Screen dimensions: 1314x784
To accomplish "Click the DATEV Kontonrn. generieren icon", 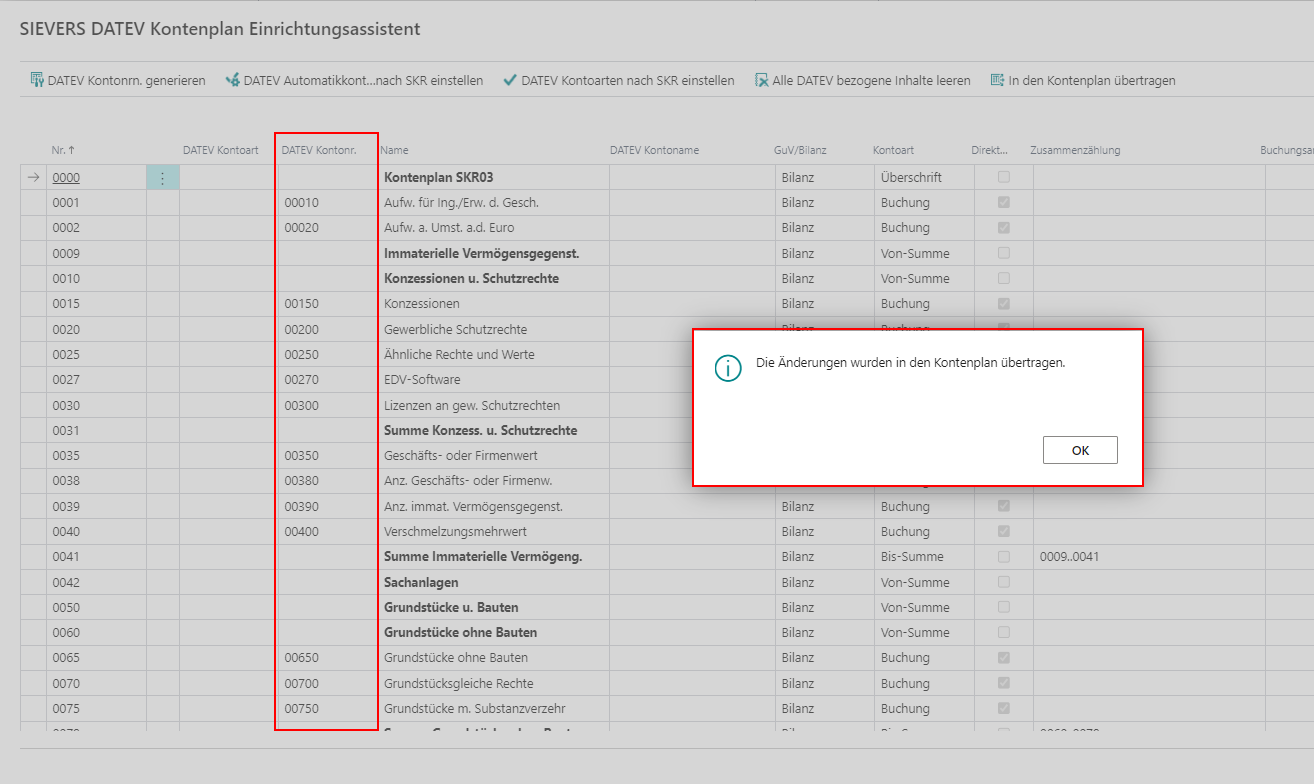I will click(37, 80).
